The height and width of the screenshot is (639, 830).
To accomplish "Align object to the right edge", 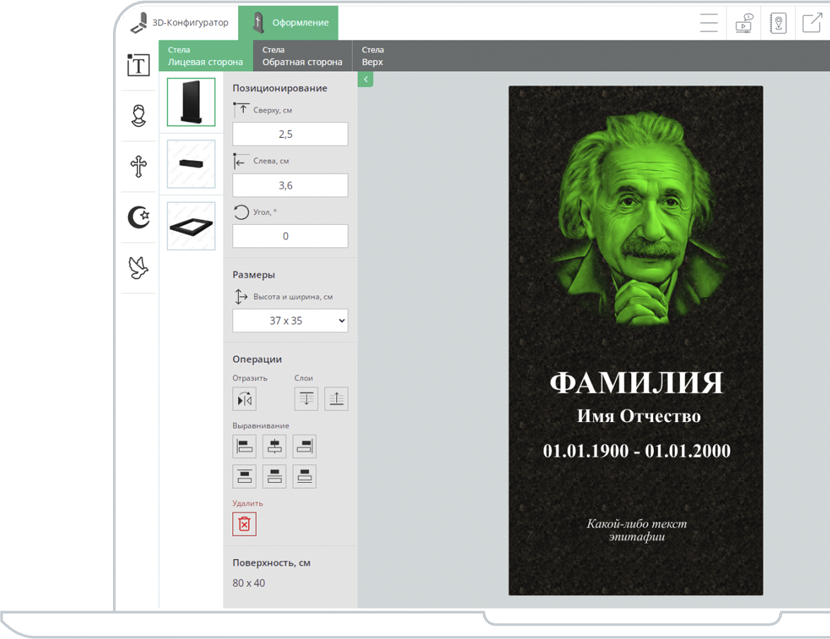I will tap(304, 446).
